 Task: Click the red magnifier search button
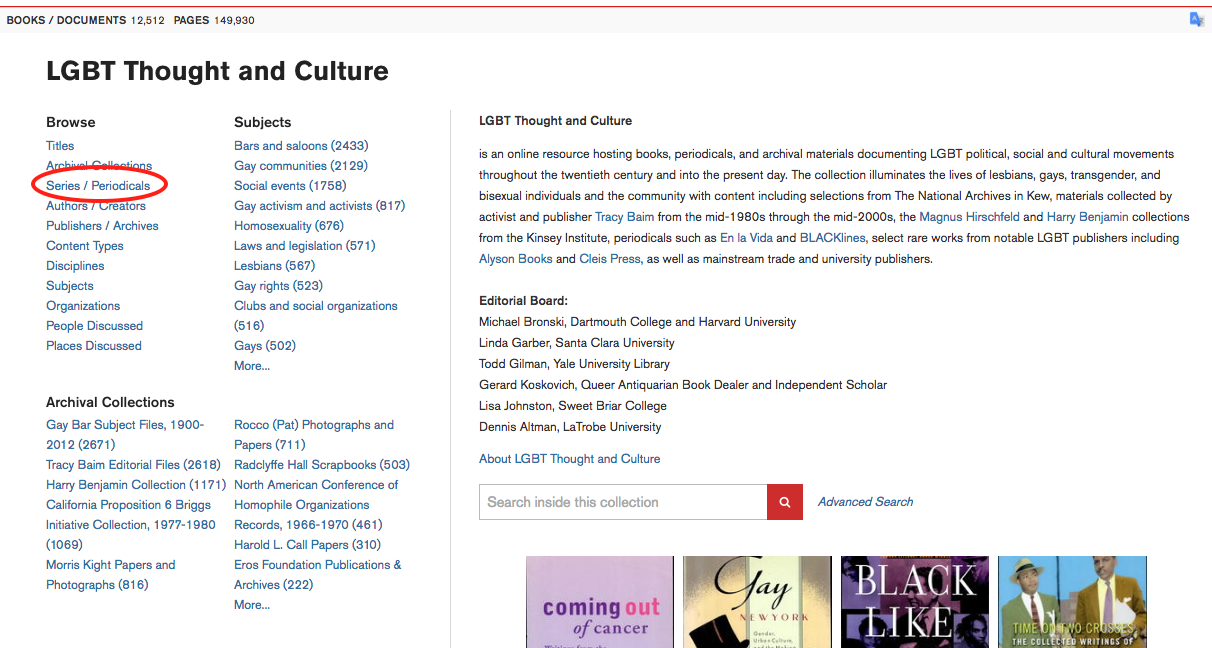pyautogui.click(x=785, y=502)
